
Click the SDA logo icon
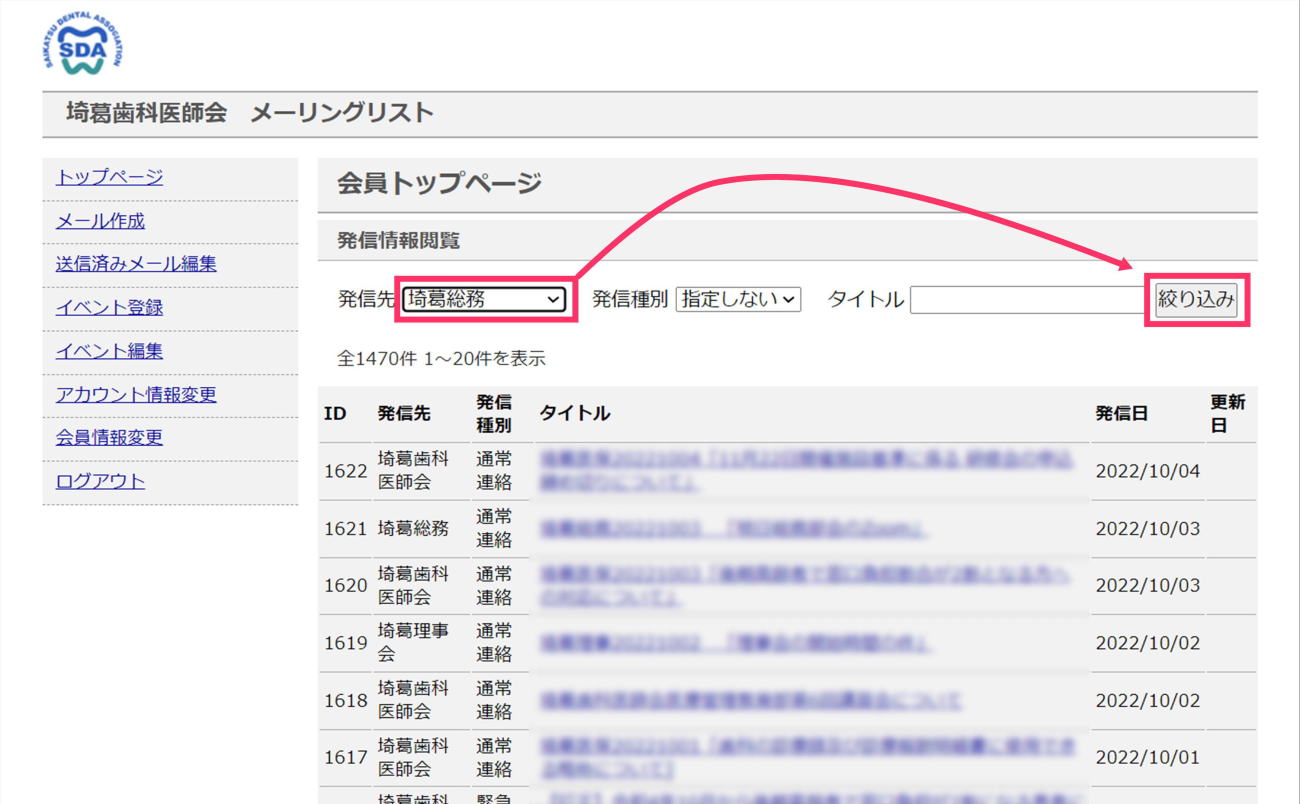(x=83, y=45)
